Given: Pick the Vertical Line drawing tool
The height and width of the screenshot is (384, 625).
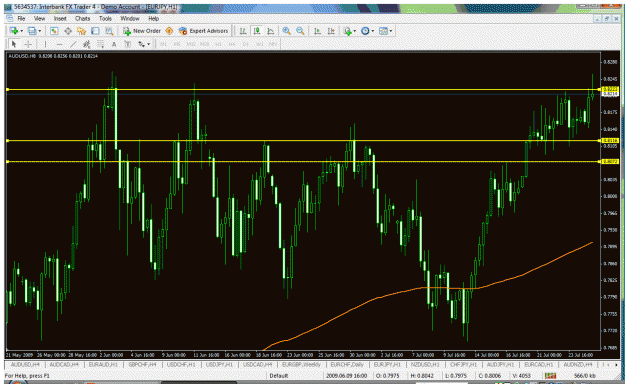Looking at the screenshot, I should pyautogui.click(x=45, y=44).
